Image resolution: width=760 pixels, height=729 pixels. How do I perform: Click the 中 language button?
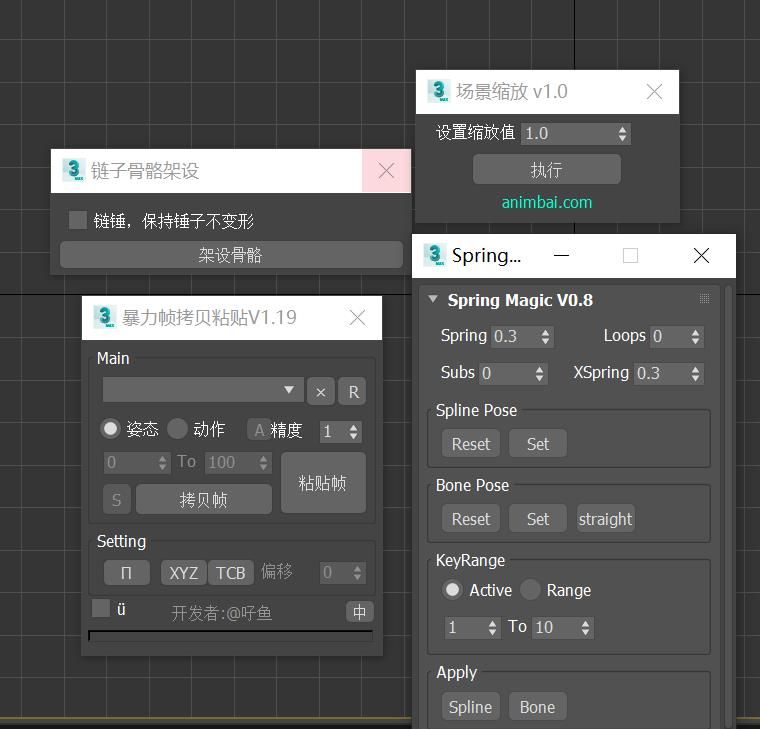pyautogui.click(x=359, y=612)
